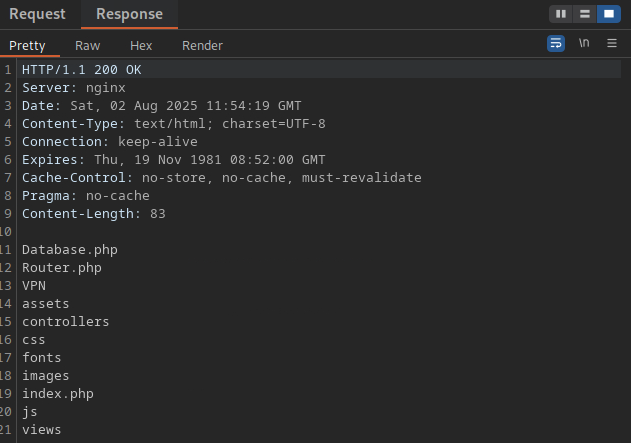Switch to Raw view
631x443 pixels.
coord(88,45)
